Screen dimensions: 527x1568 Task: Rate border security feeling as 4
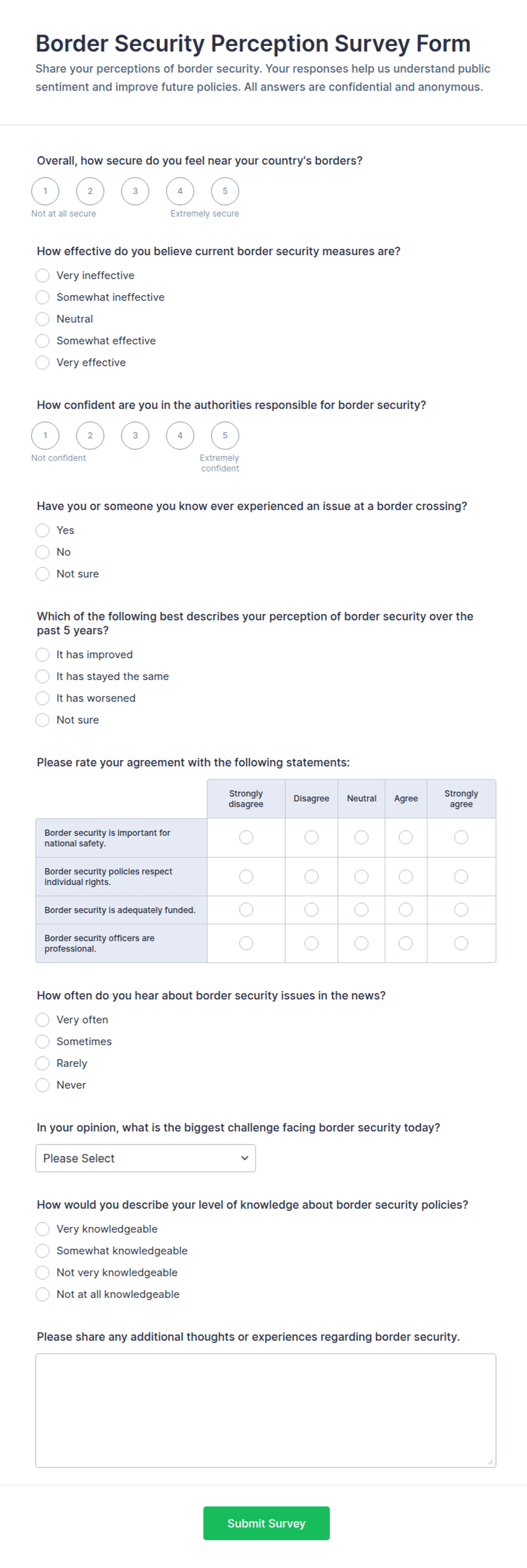(180, 191)
